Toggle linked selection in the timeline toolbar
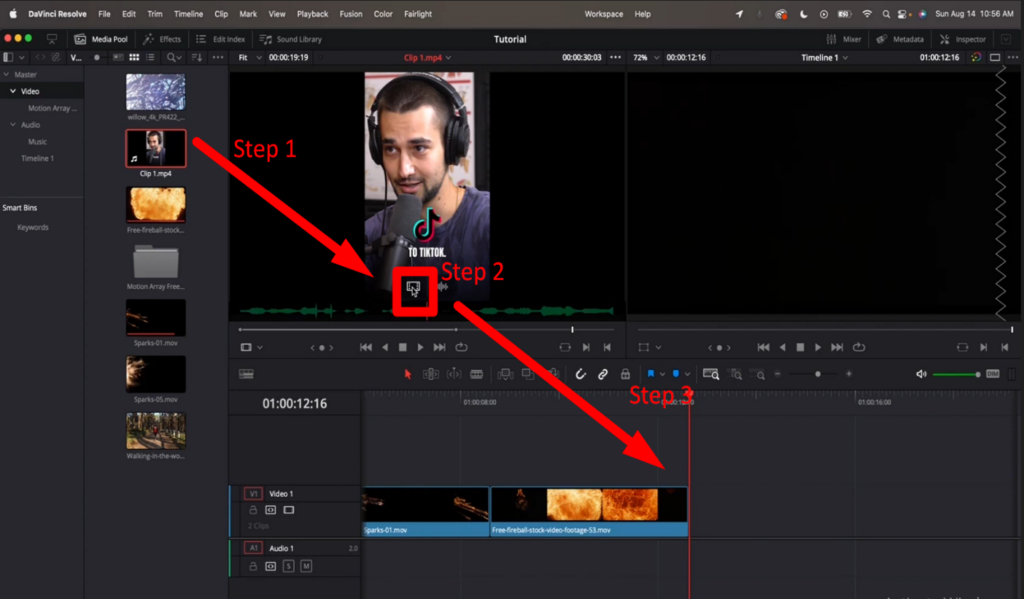 [x=601, y=373]
